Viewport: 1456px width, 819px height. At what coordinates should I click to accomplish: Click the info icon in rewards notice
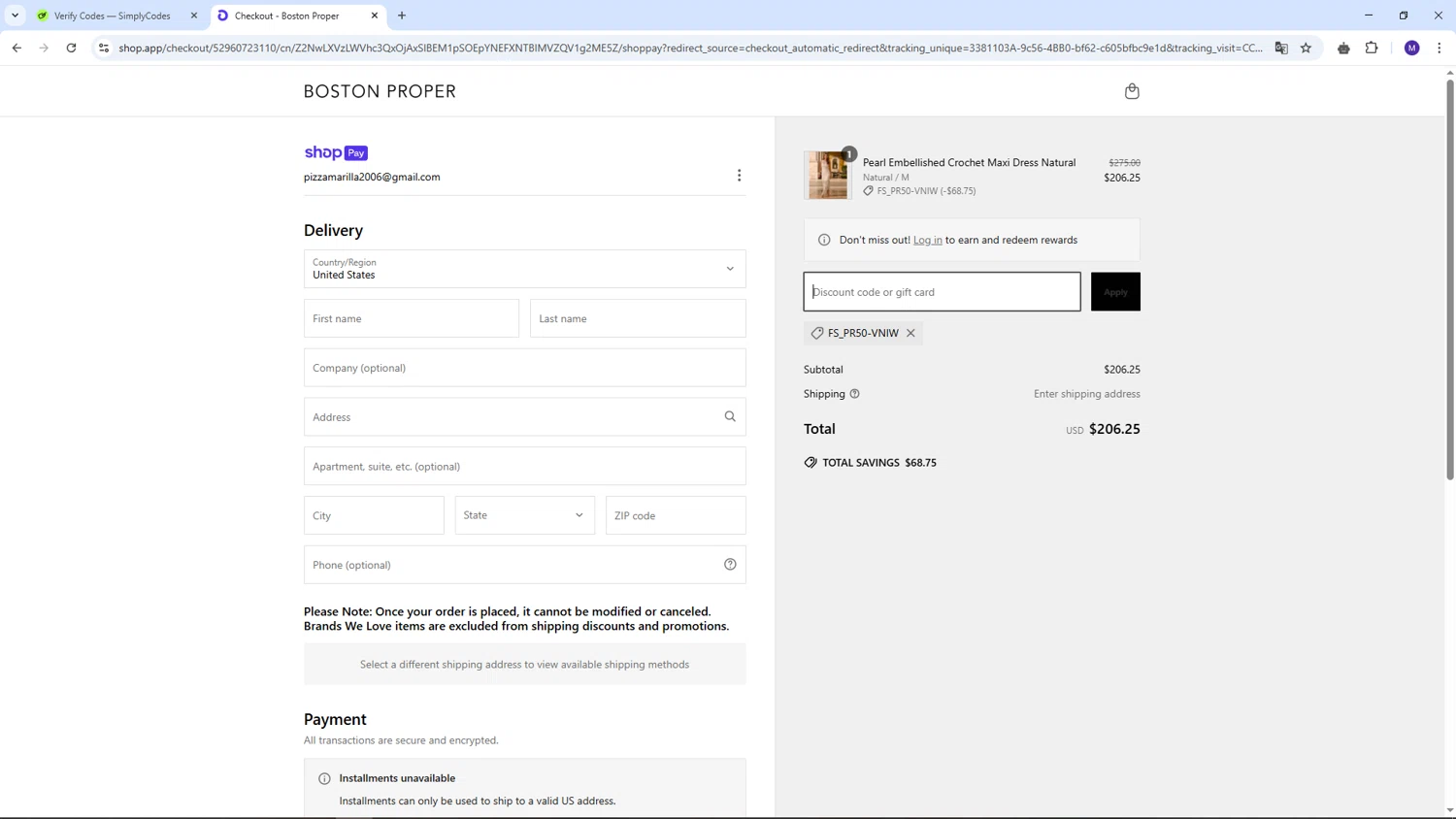point(824,240)
